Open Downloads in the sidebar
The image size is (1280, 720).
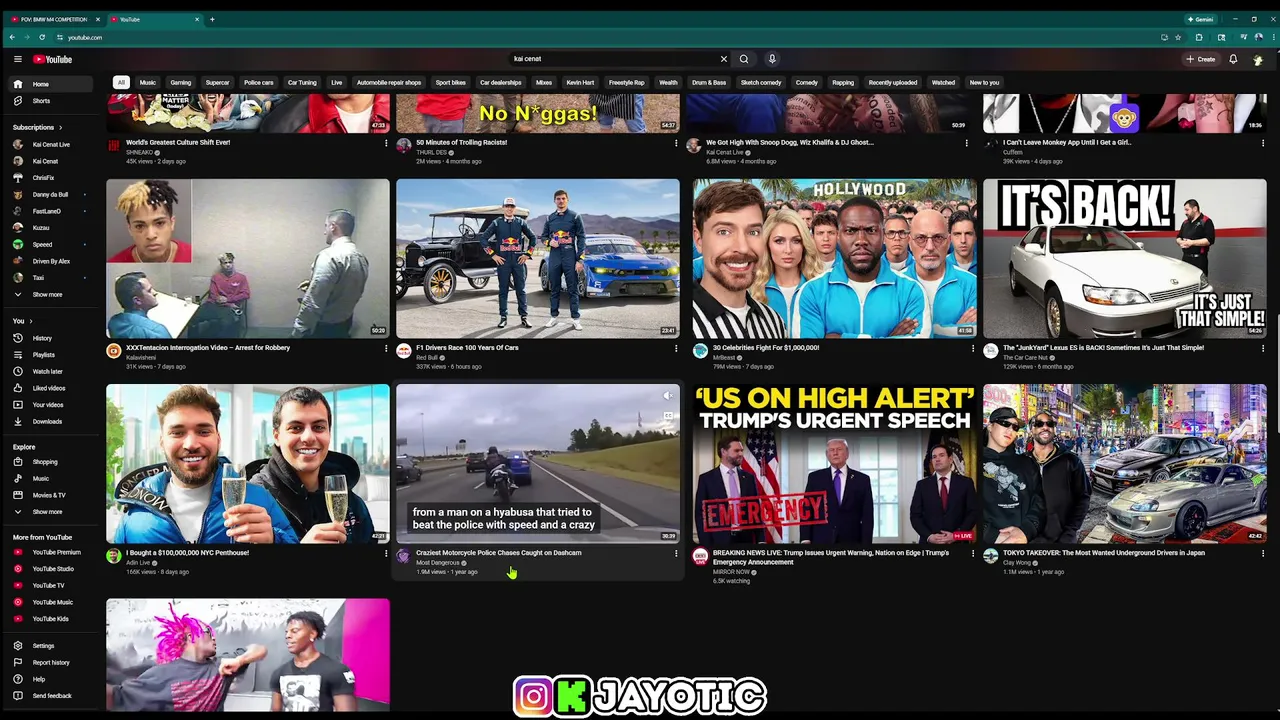(47, 421)
